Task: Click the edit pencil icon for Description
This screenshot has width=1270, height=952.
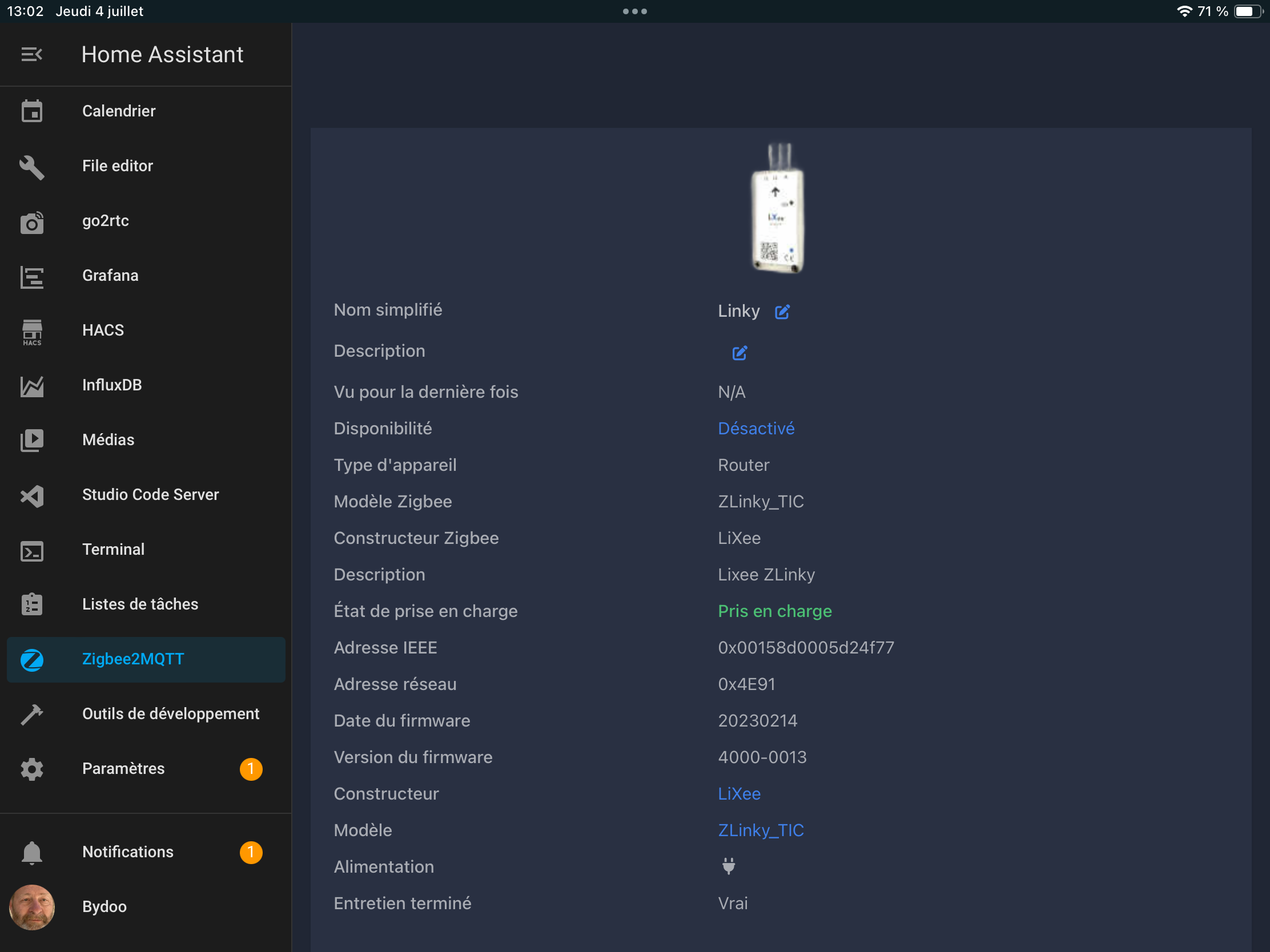Action: click(740, 352)
